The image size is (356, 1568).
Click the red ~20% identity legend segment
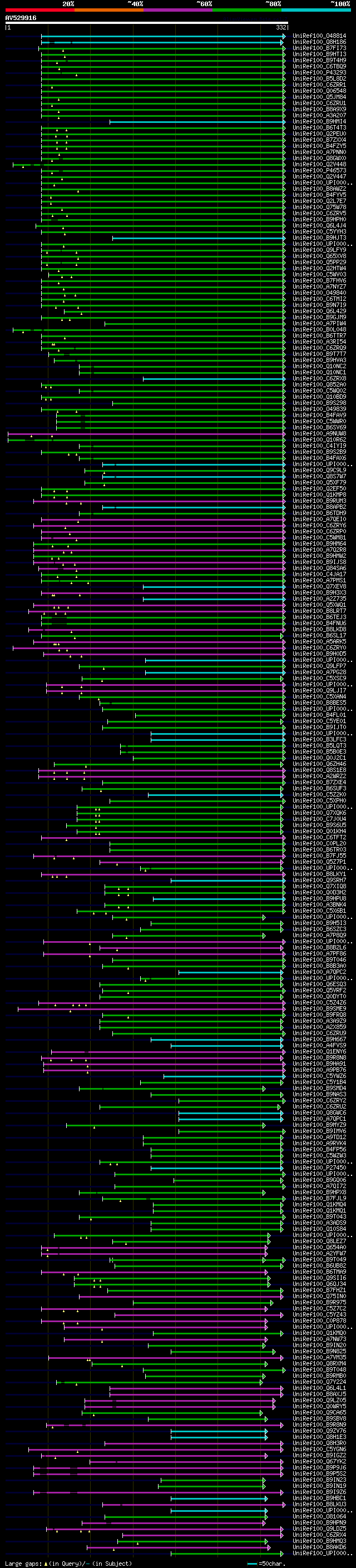pyautogui.click(x=39, y=10)
